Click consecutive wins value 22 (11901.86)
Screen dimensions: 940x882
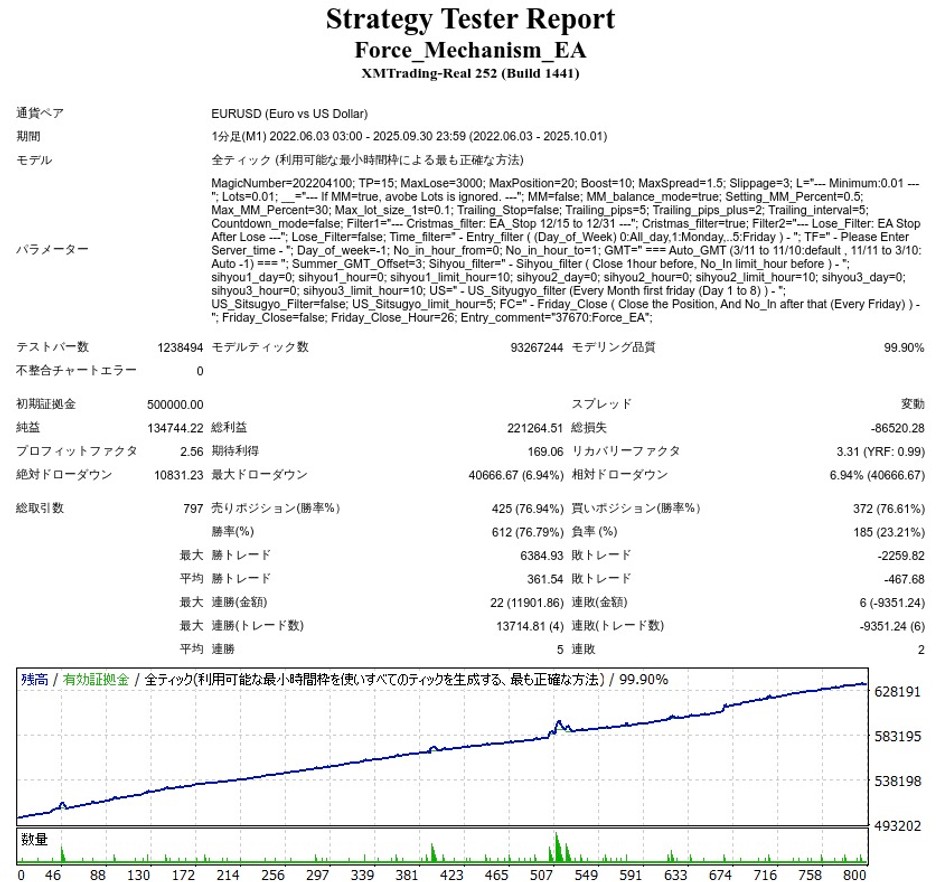click(526, 603)
